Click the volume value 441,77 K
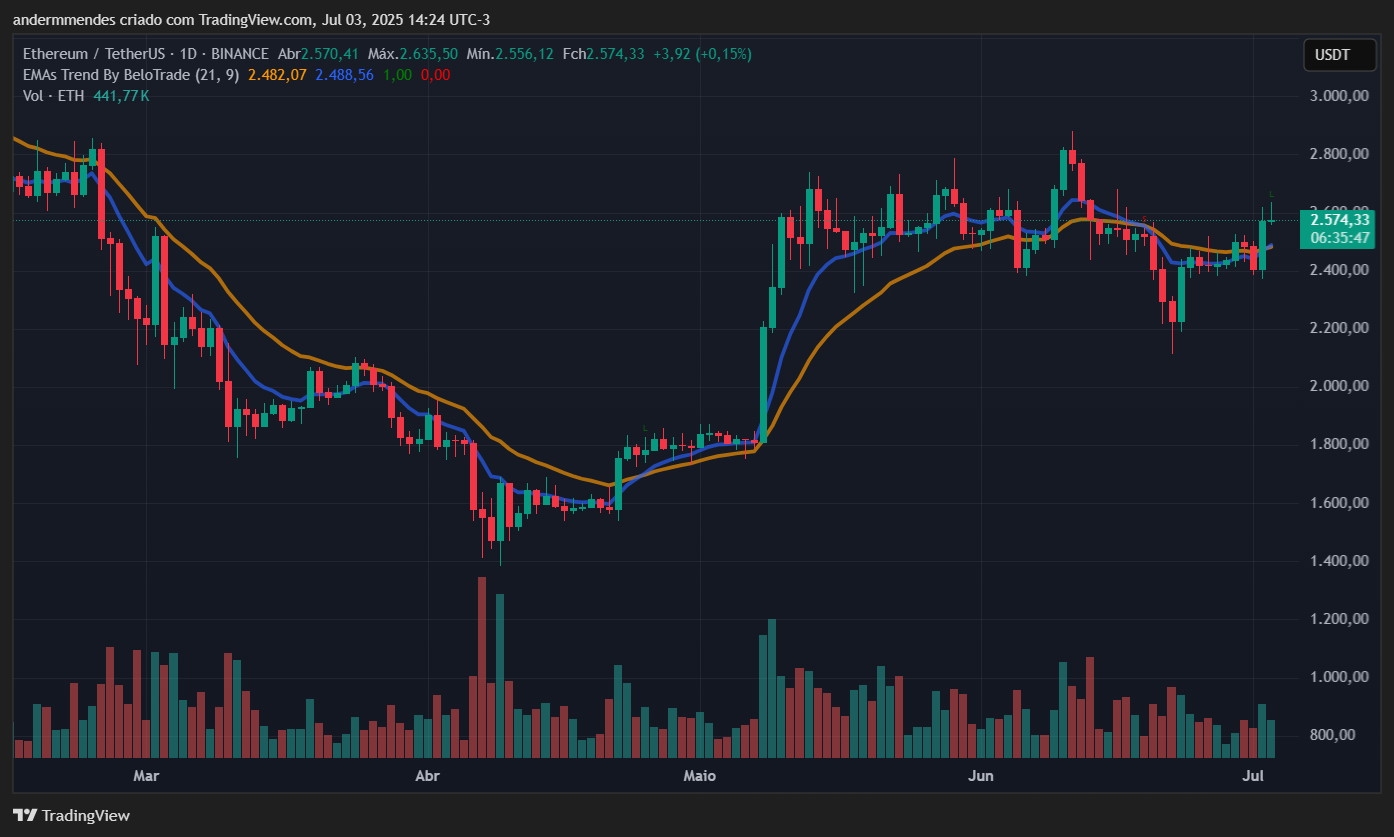Image resolution: width=1394 pixels, height=837 pixels. tap(121, 96)
